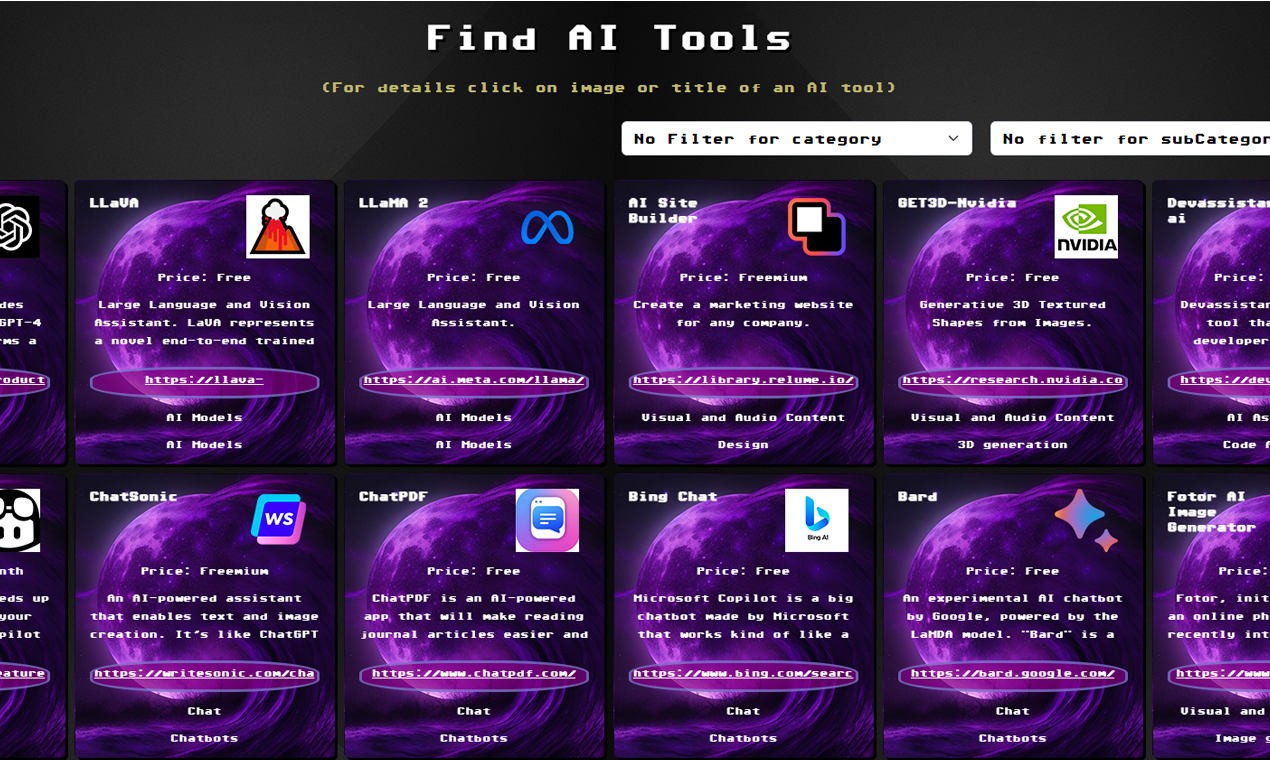Click 'Price: Freemium' on ChatSonic card
1270x760 pixels.
click(204, 572)
